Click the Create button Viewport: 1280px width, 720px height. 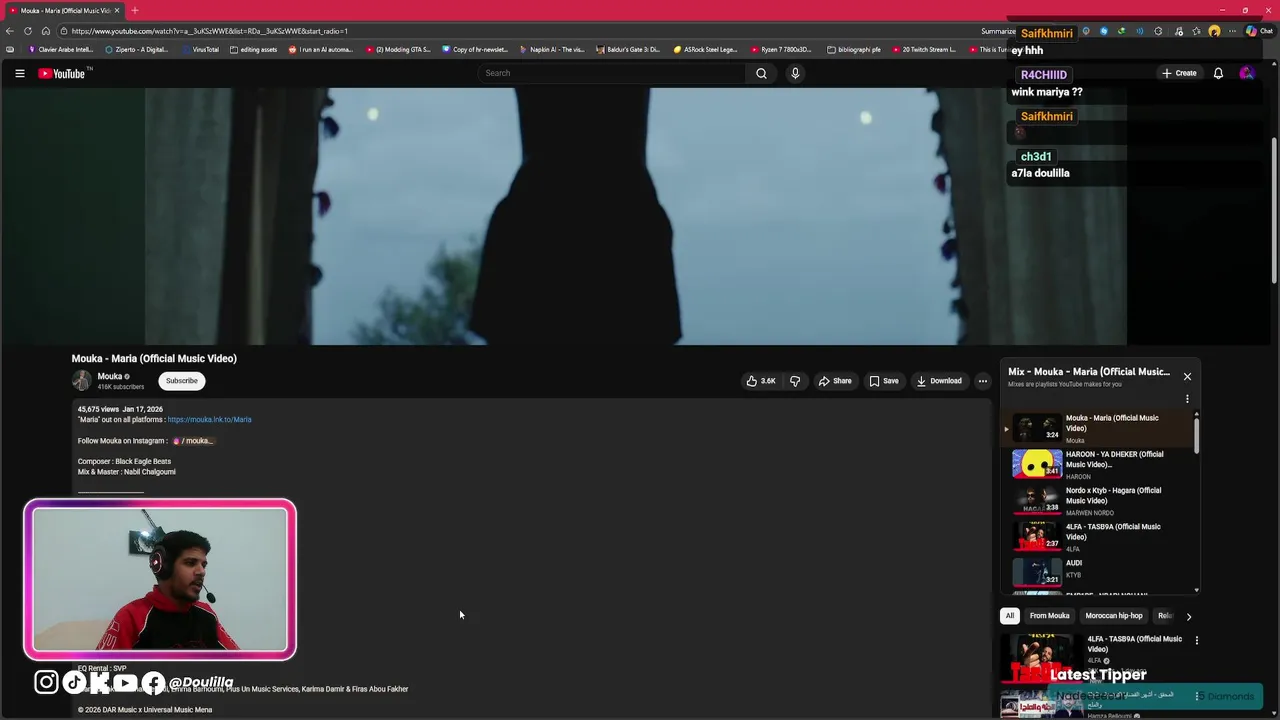click(1179, 73)
